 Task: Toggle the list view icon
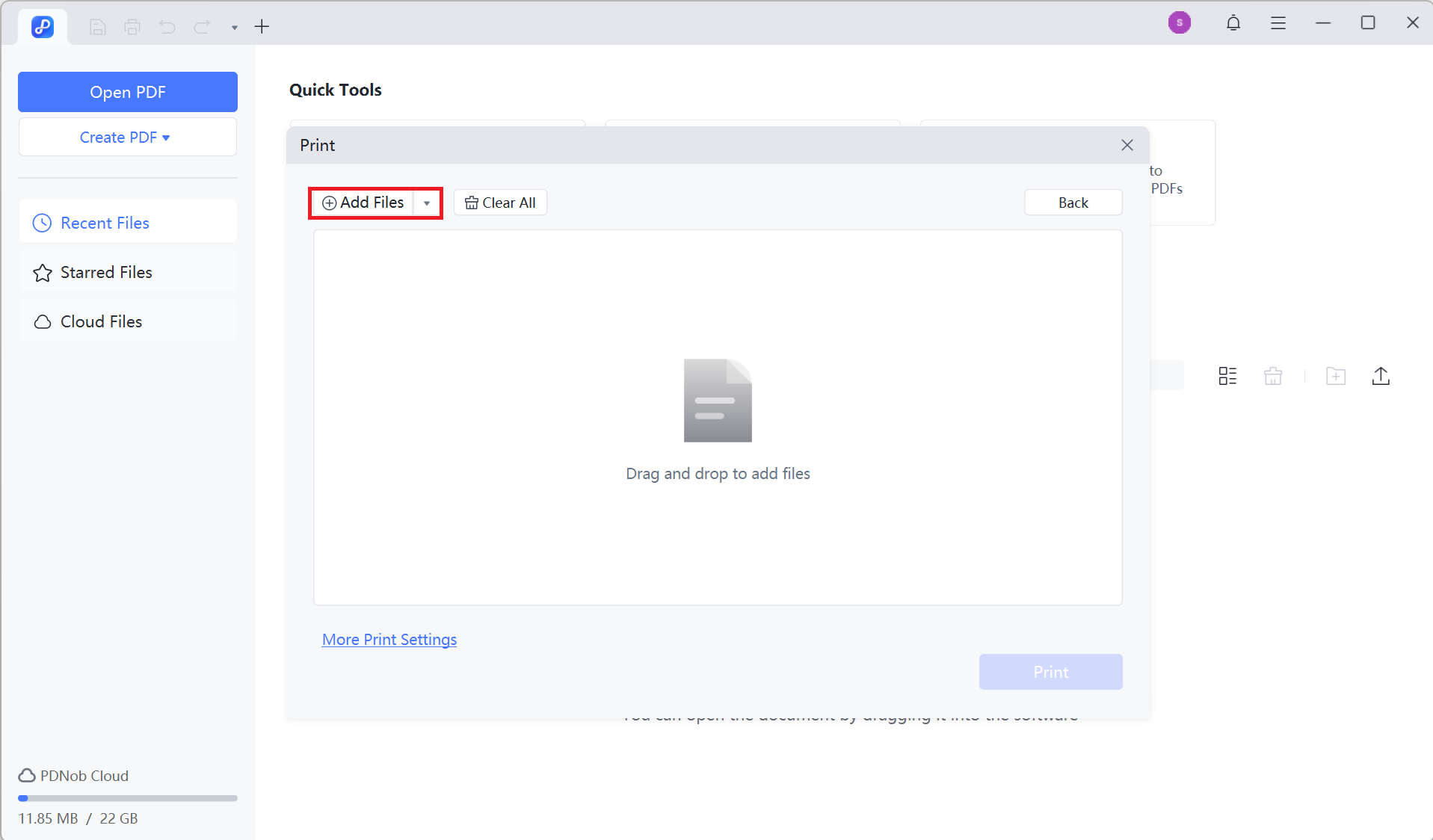point(1227,376)
